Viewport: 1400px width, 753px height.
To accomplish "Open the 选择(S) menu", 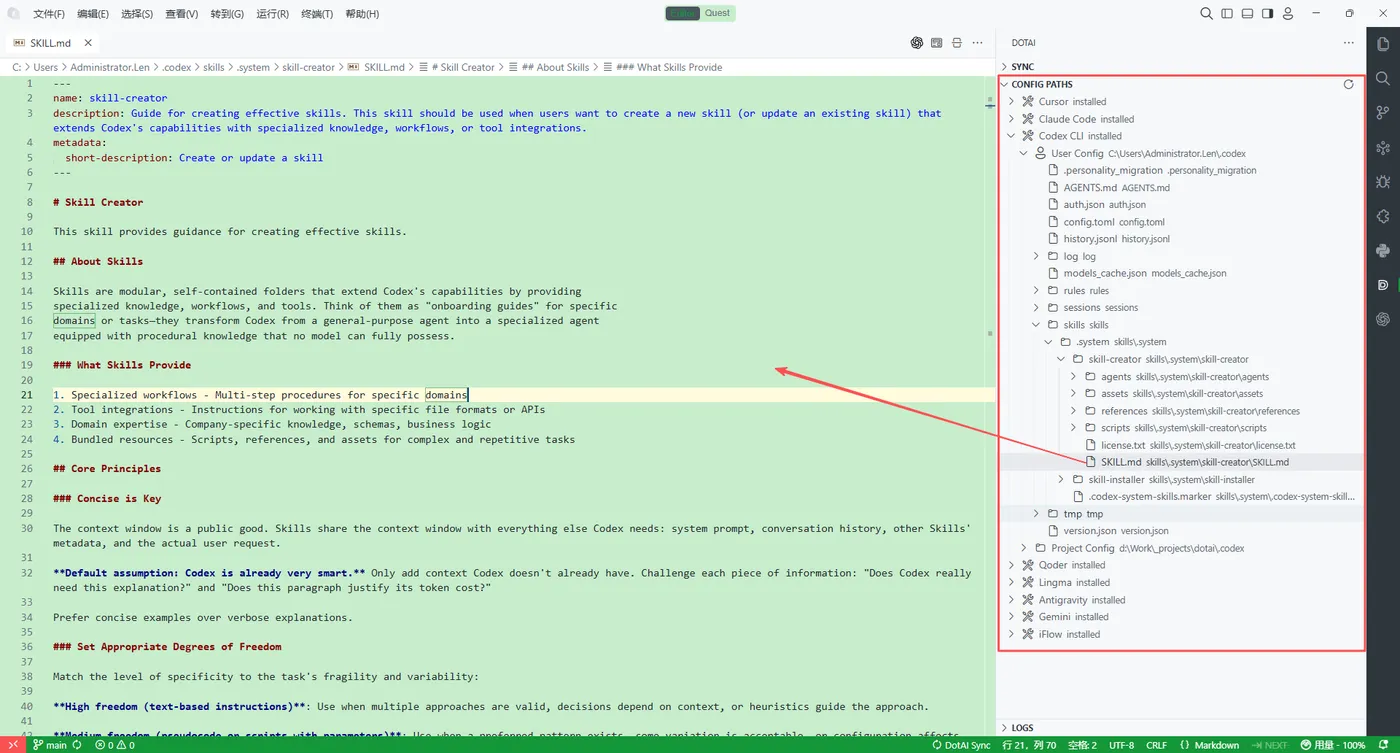I will point(137,14).
